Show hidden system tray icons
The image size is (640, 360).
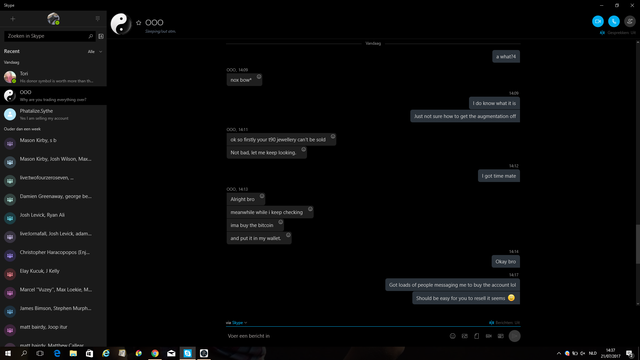tap(558, 353)
